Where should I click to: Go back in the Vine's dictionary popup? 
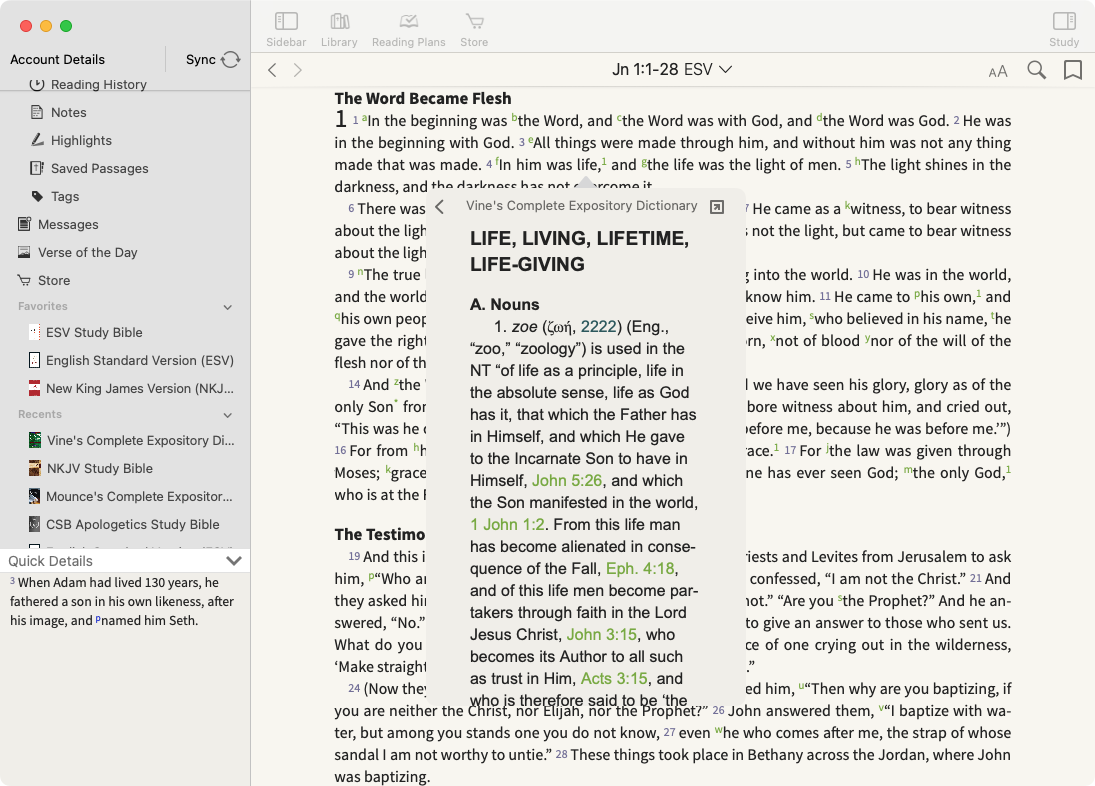[x=439, y=207]
